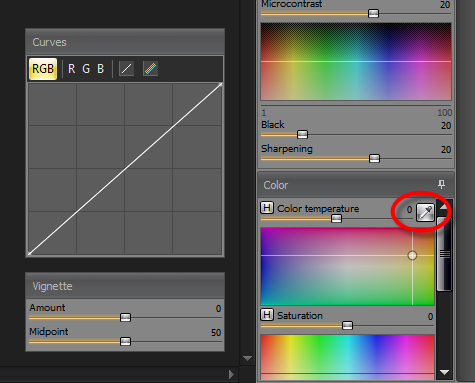Toggle the H button beside Saturation
This screenshot has height=383, width=475.
pyautogui.click(x=267, y=315)
